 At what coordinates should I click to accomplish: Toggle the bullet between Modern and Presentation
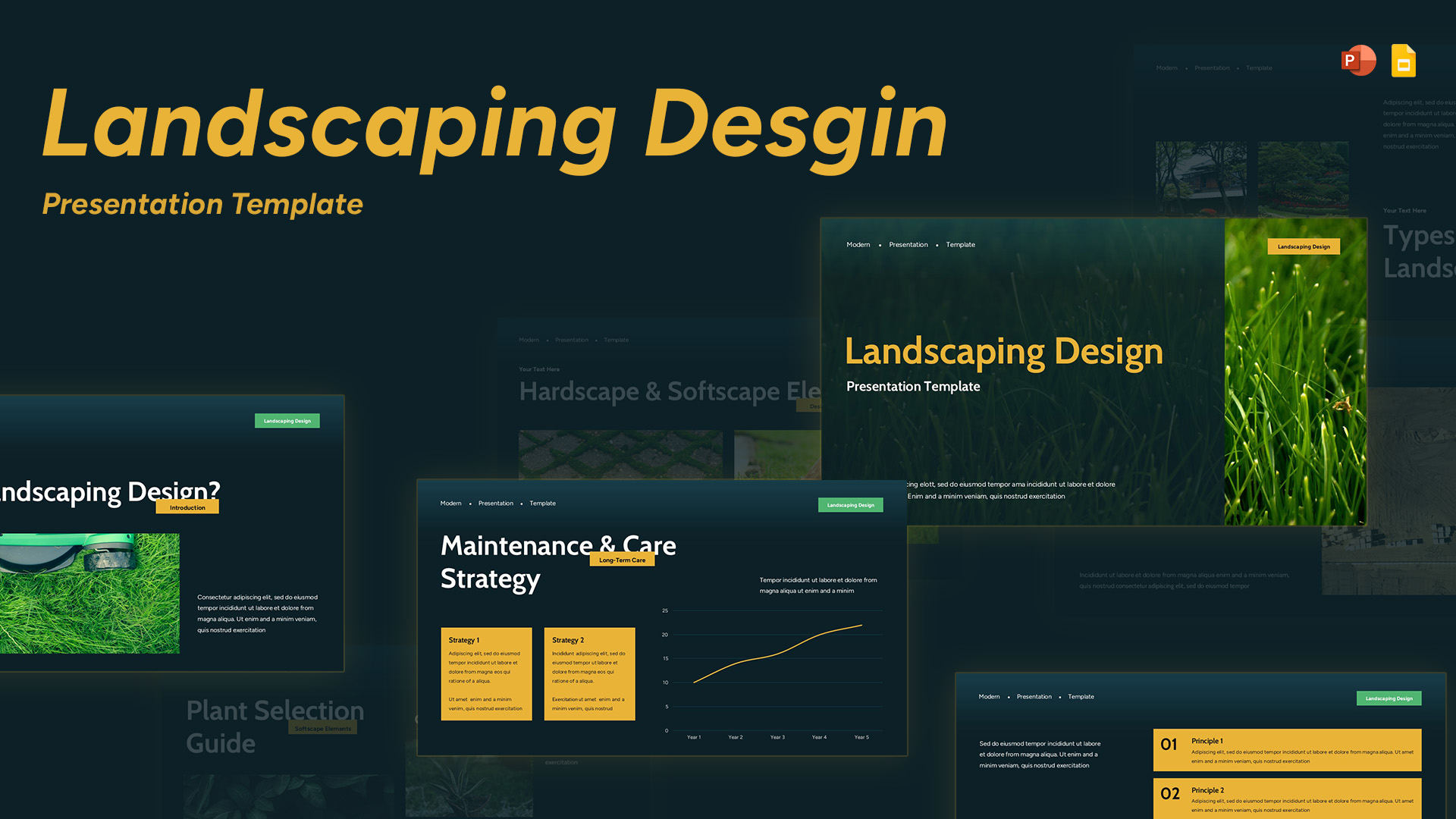(880, 244)
